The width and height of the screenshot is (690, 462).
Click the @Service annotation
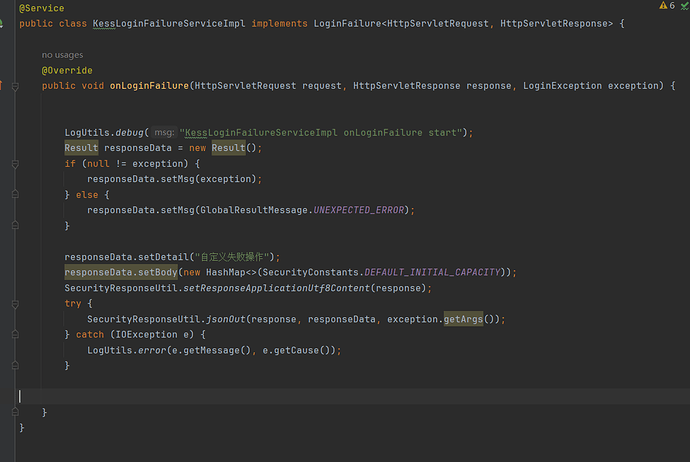[x=42, y=8]
